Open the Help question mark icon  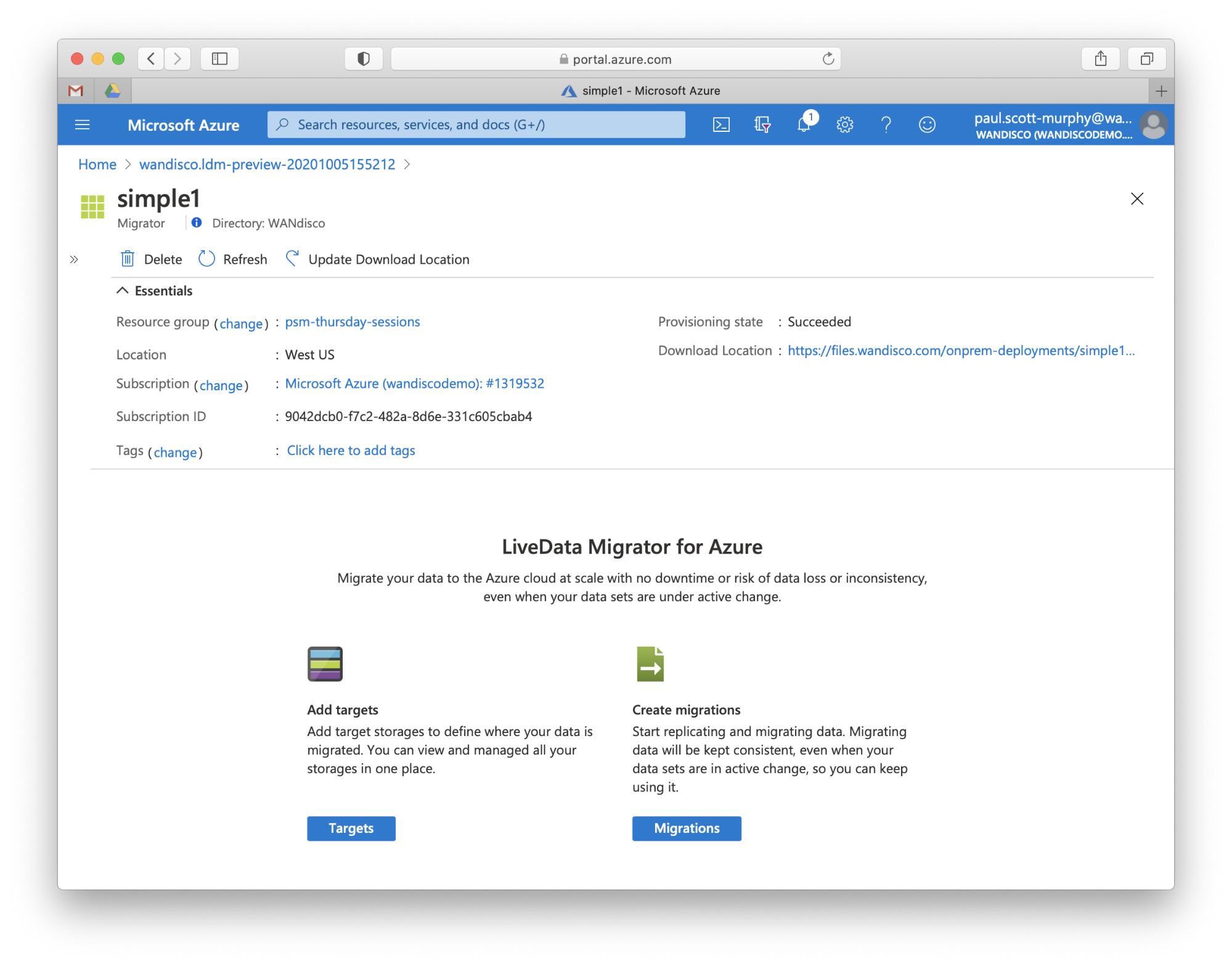click(886, 125)
